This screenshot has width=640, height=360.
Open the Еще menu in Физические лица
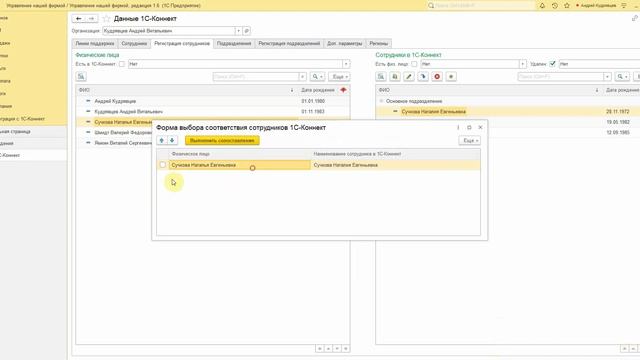[339, 77]
